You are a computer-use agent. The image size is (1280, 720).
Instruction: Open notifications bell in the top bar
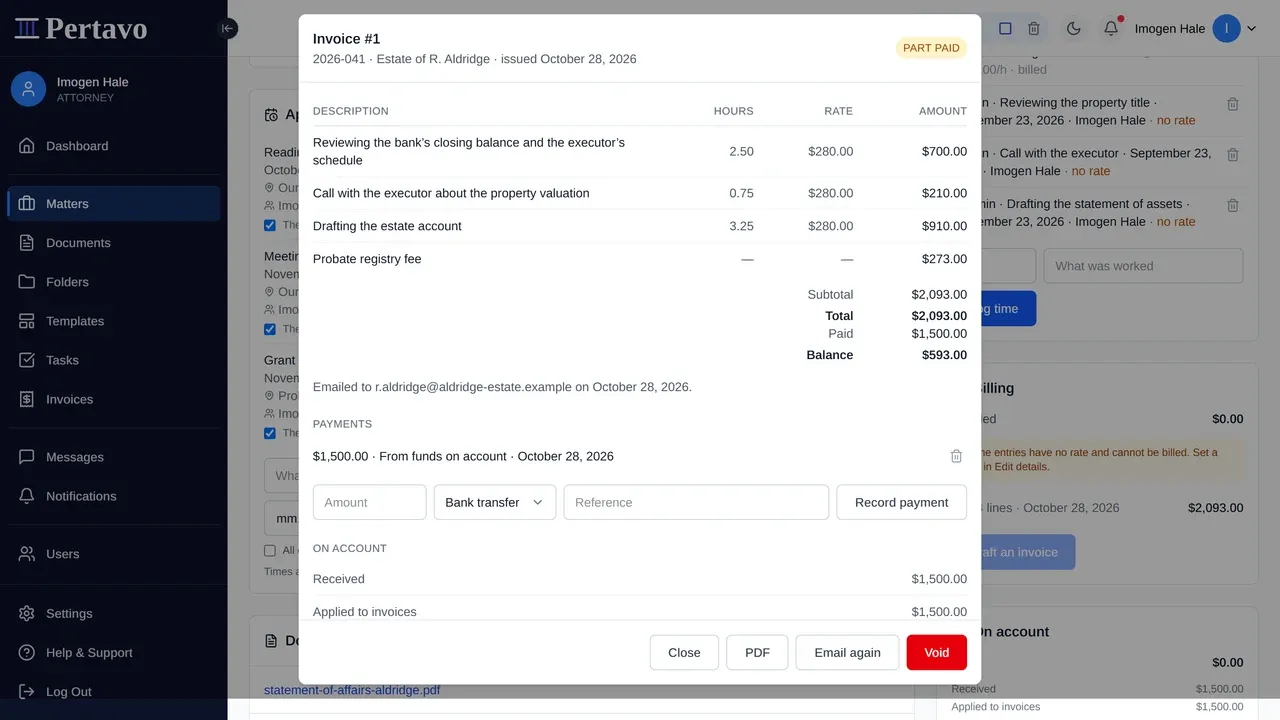[1111, 29]
